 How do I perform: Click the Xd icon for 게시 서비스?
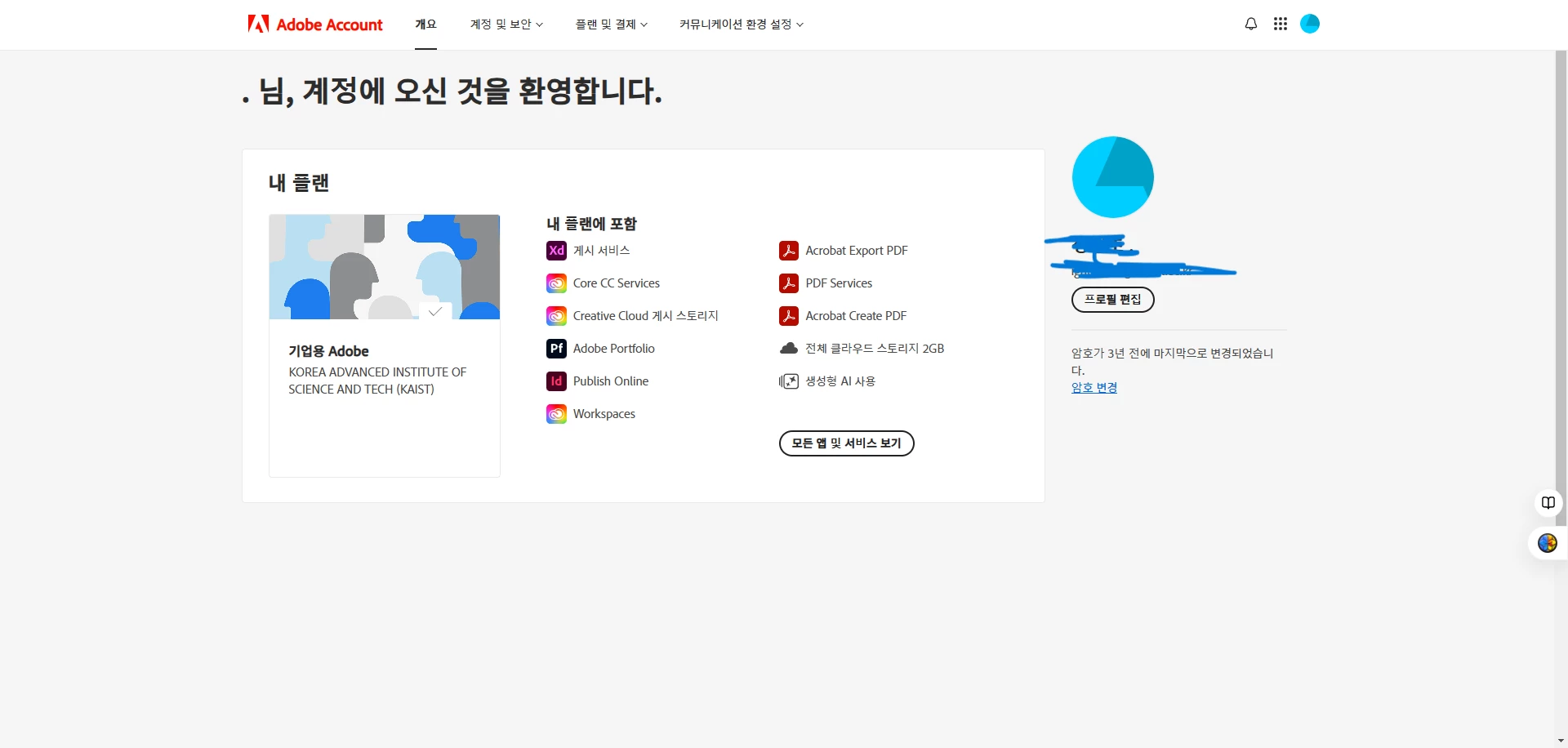(x=556, y=251)
